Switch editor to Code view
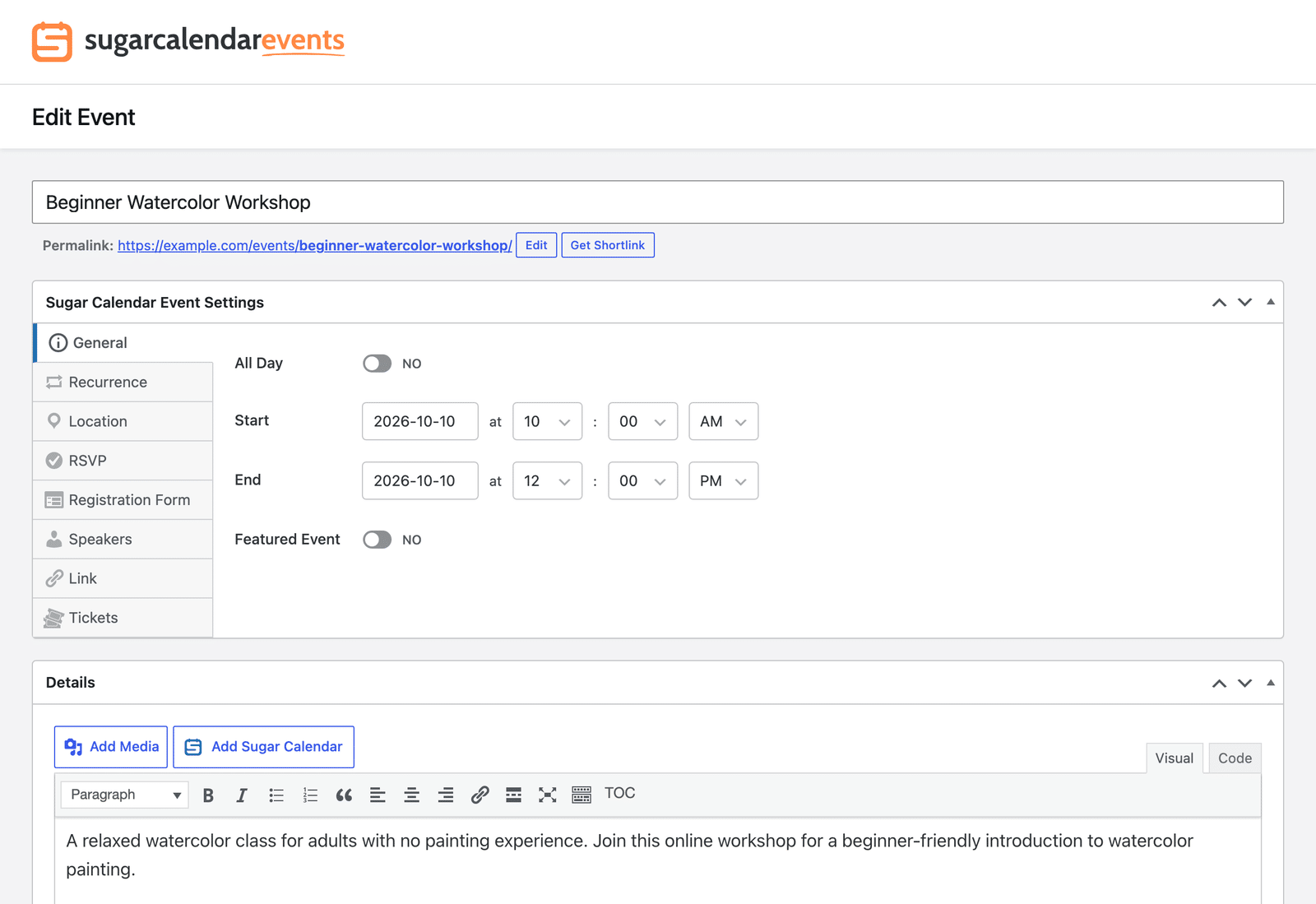 (x=1235, y=758)
